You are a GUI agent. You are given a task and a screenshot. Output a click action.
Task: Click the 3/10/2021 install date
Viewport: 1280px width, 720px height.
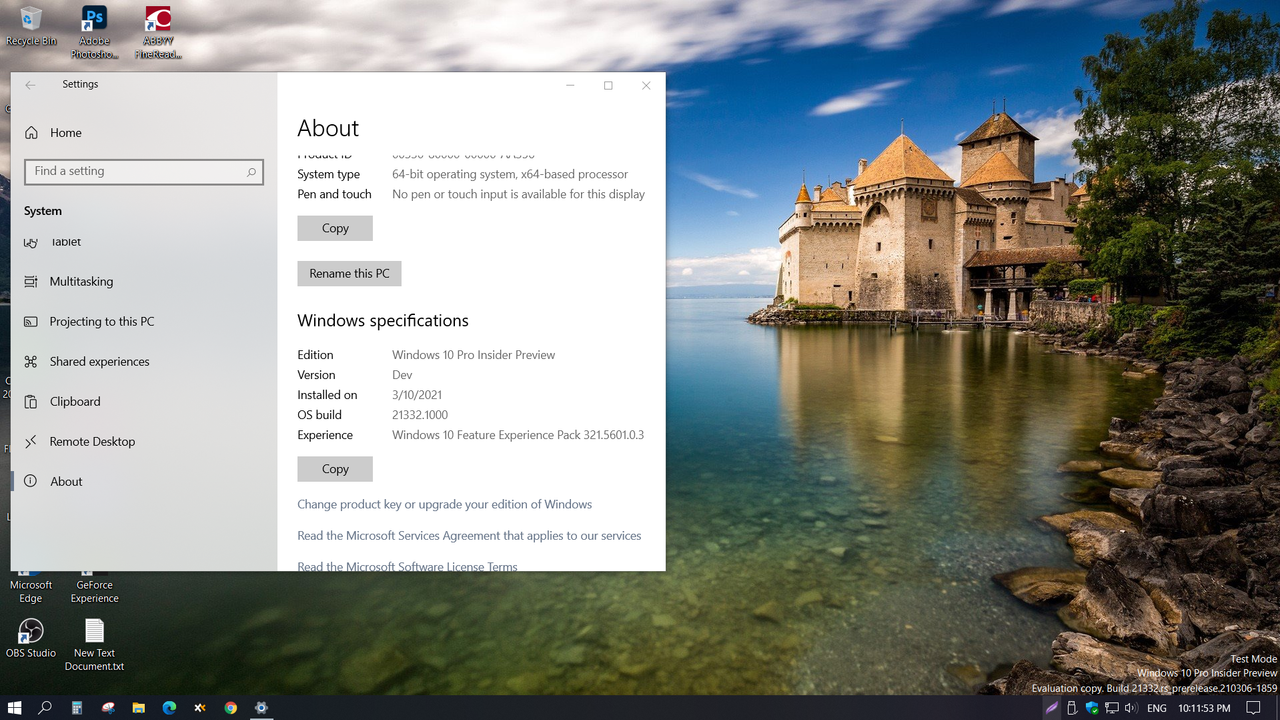point(417,395)
